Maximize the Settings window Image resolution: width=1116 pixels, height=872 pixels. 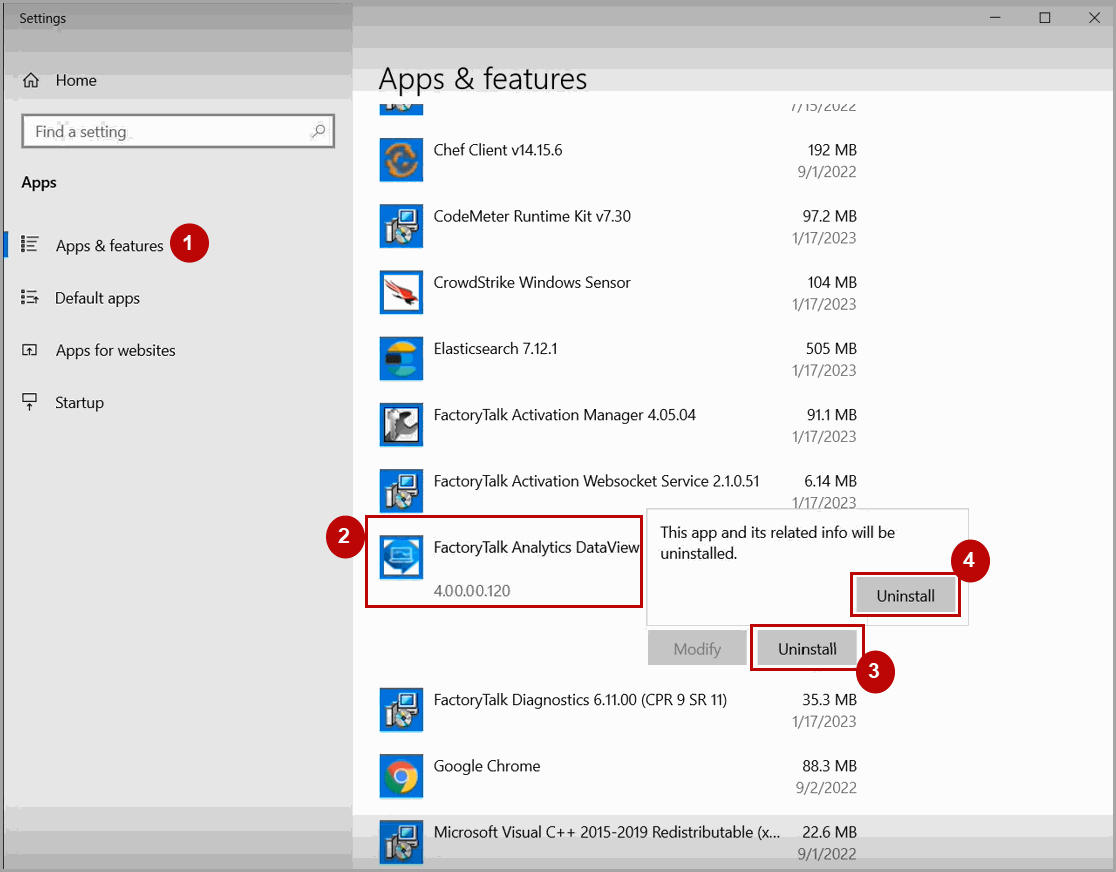1045,18
